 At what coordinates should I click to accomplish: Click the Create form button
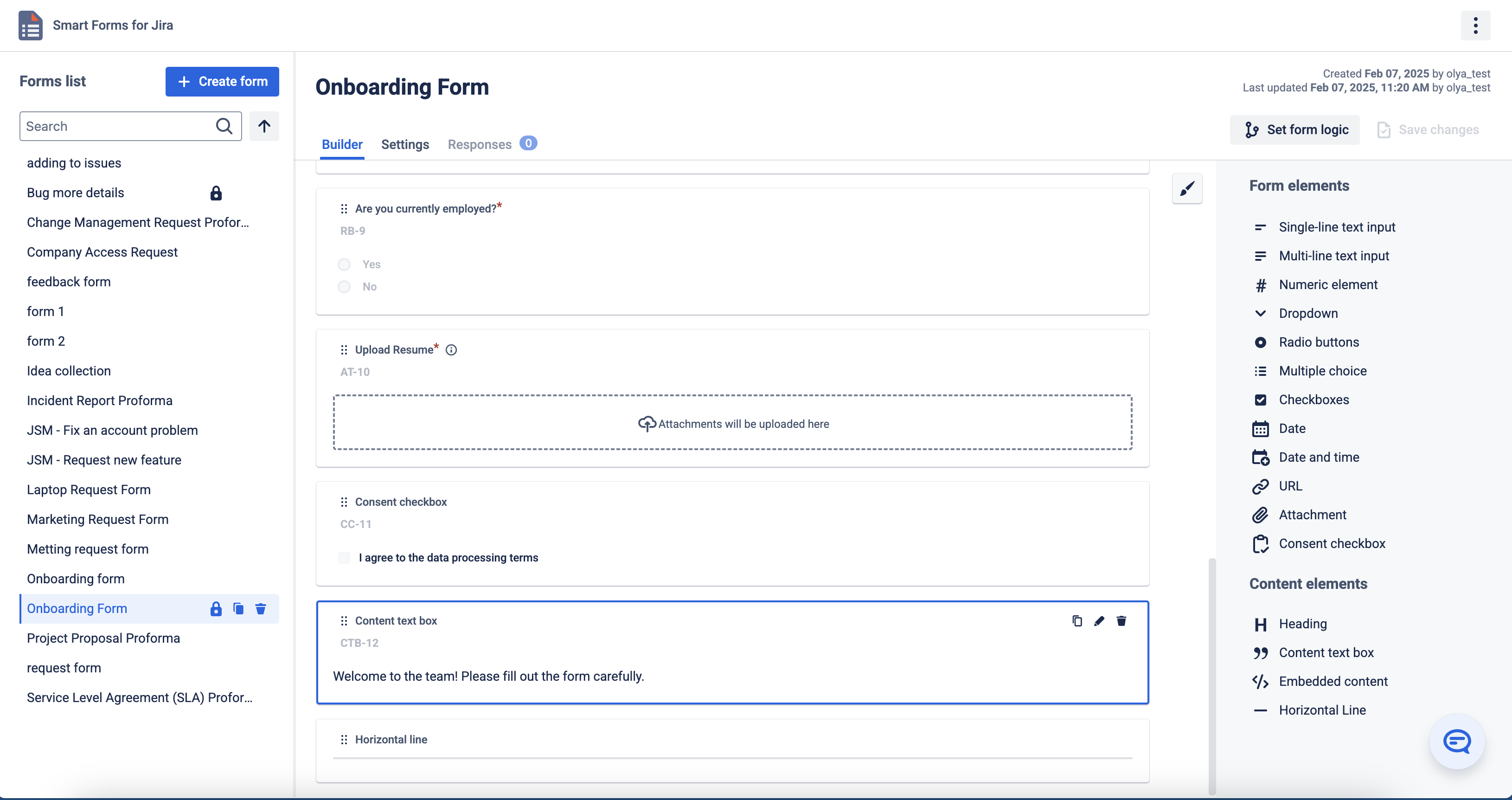tap(222, 81)
